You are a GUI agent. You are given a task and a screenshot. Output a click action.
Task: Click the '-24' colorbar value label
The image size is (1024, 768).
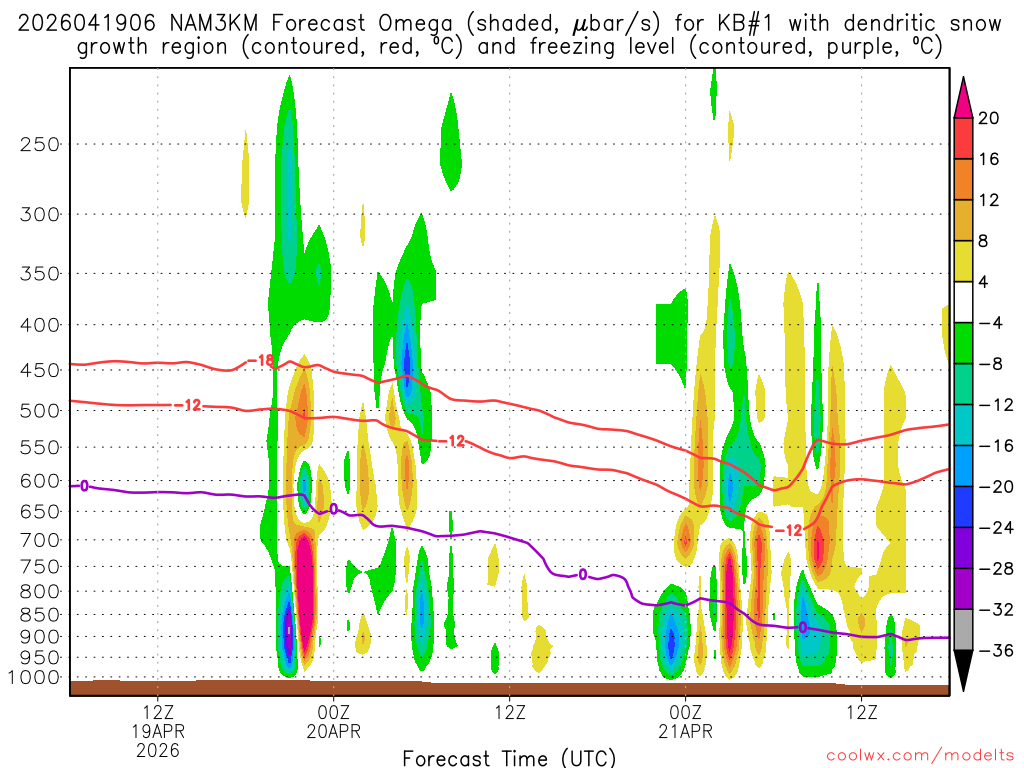pos(995,528)
